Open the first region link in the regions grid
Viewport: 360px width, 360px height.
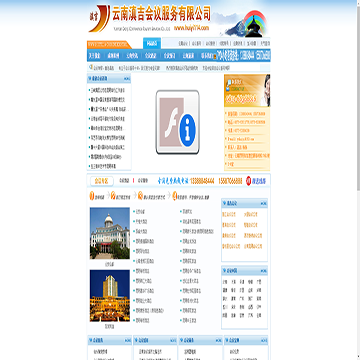pos(225,282)
